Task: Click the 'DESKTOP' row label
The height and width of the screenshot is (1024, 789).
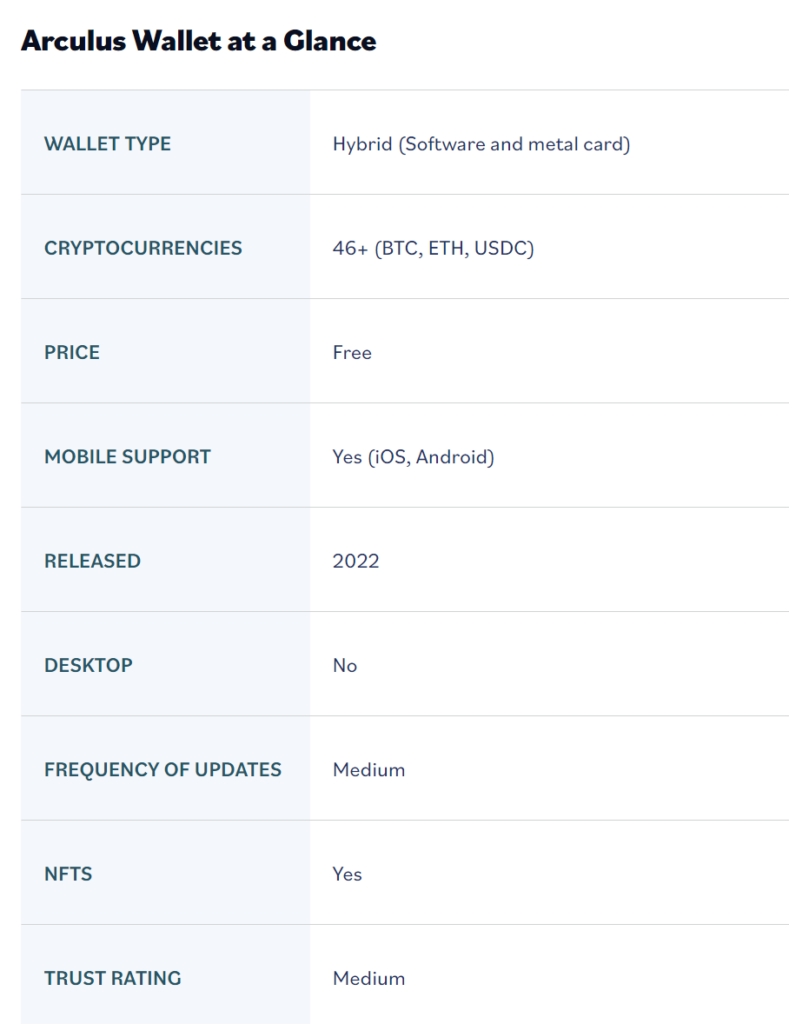Action: (x=88, y=665)
